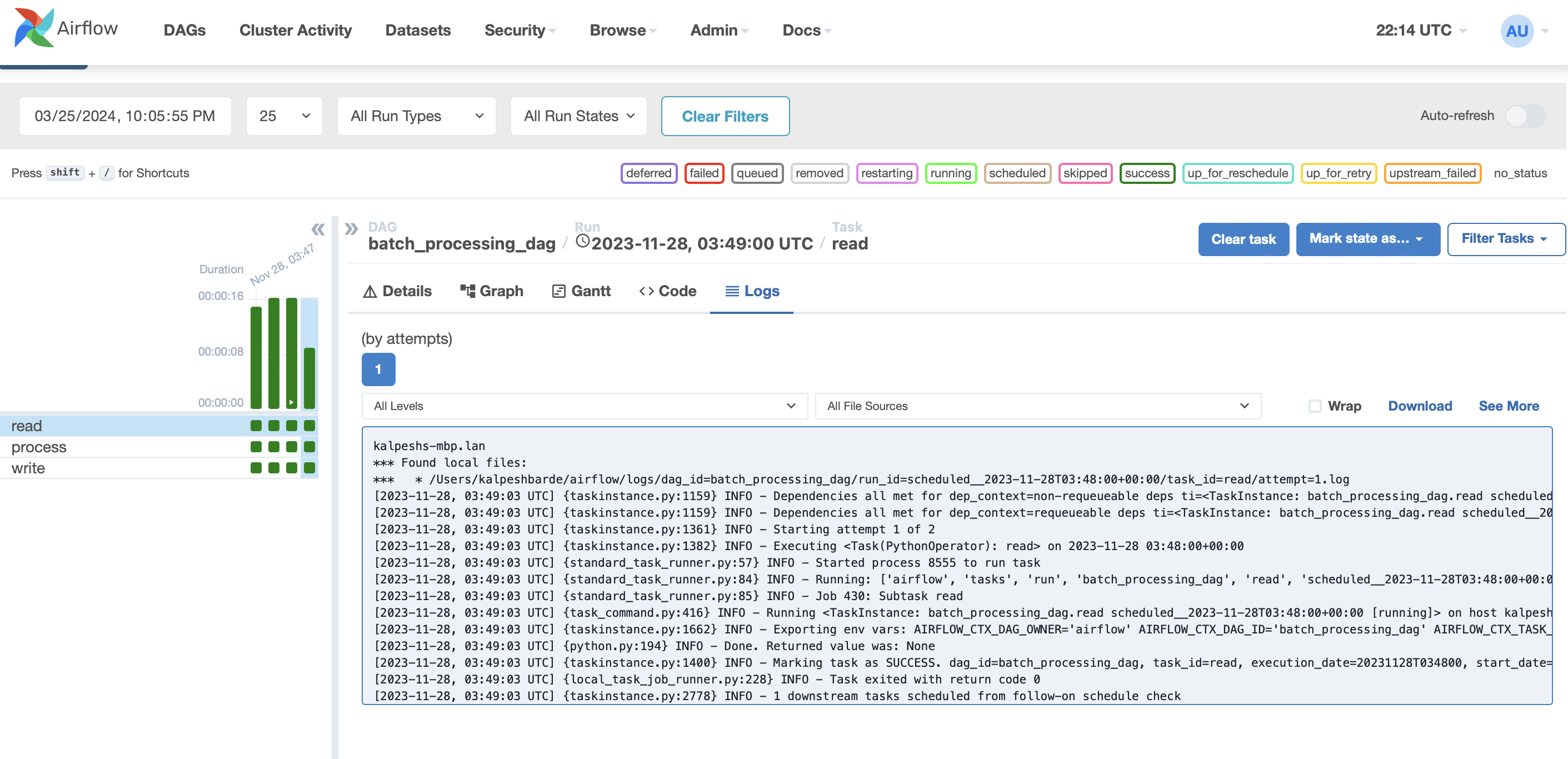1568x759 pixels.
Task: Click the Clear Filters button
Action: 725,116
